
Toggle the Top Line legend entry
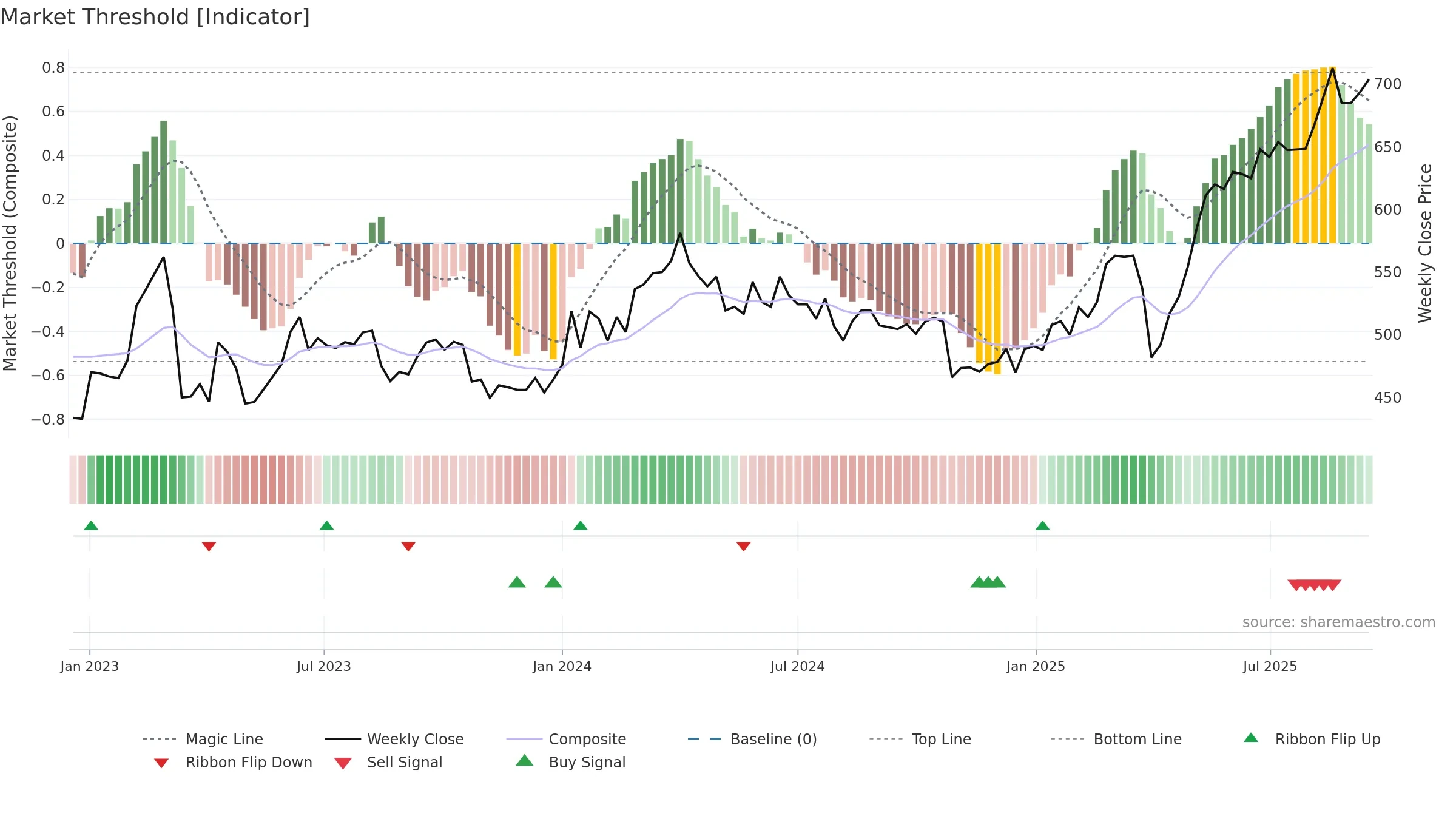point(920,739)
